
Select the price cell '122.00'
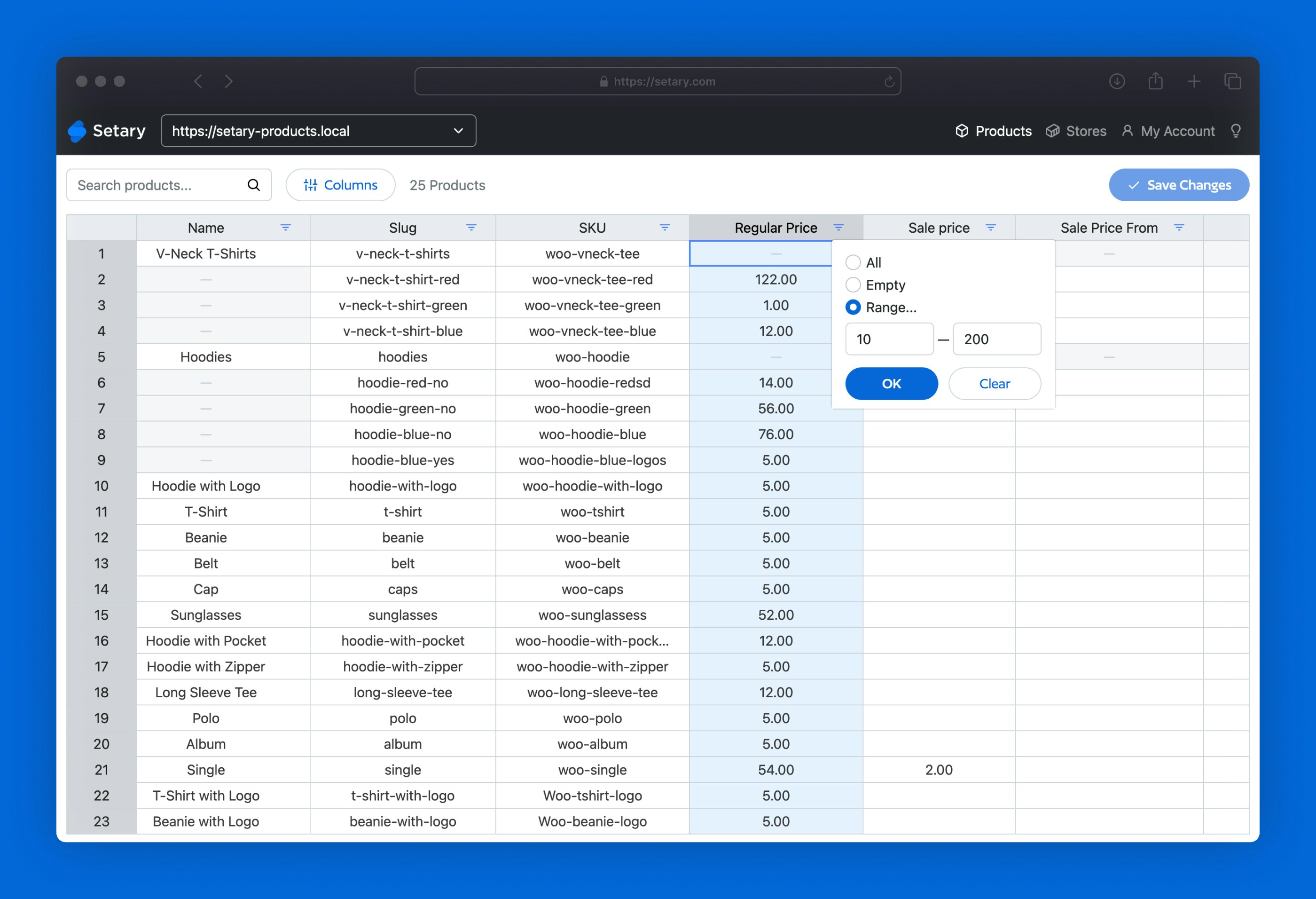776,279
